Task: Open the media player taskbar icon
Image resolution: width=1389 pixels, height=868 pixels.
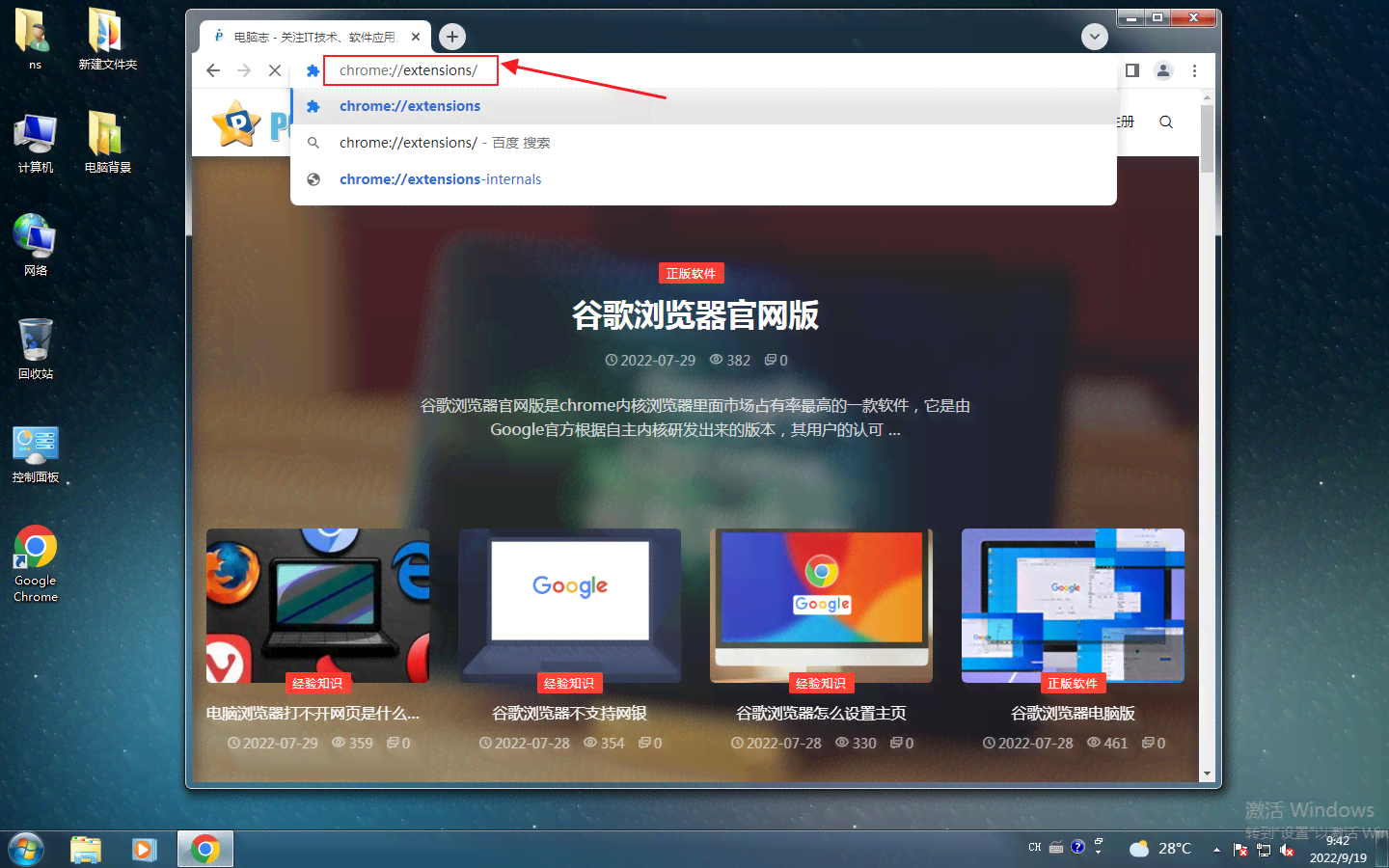Action: (145, 850)
